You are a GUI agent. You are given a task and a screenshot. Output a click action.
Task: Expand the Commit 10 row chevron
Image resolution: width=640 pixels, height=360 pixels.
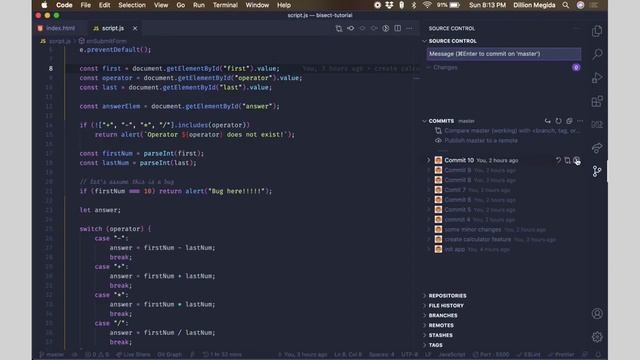coord(429,160)
